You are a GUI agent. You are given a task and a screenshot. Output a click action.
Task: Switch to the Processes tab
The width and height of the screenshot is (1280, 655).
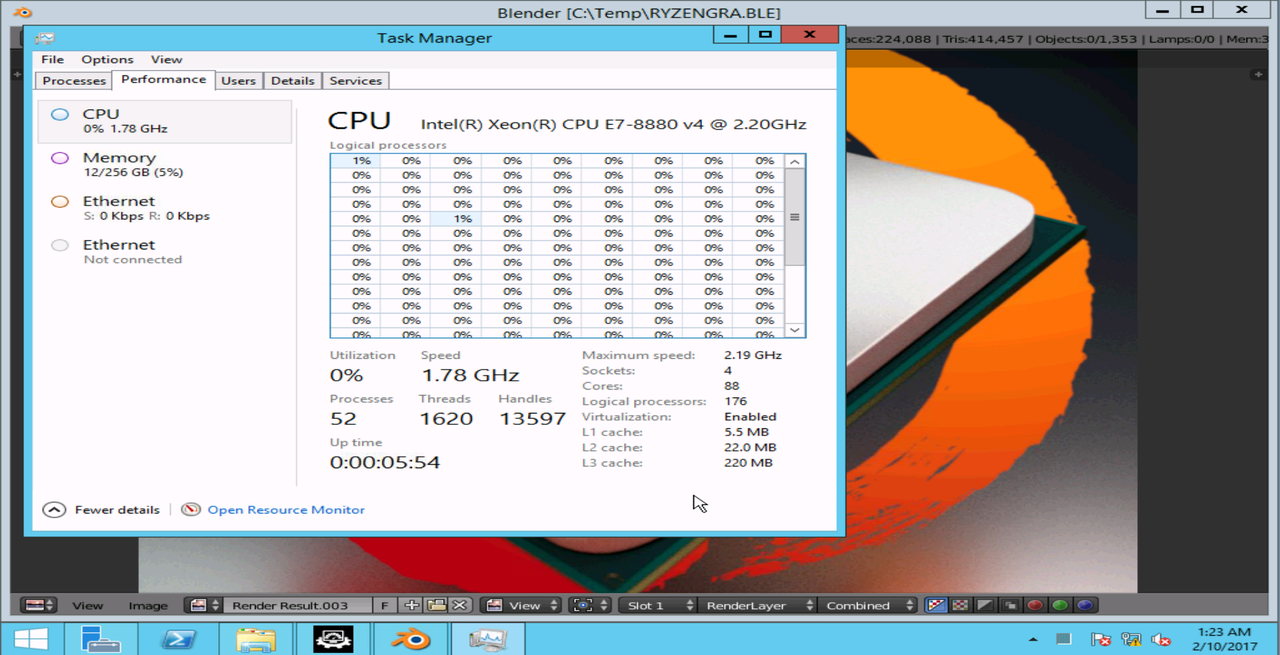74,81
